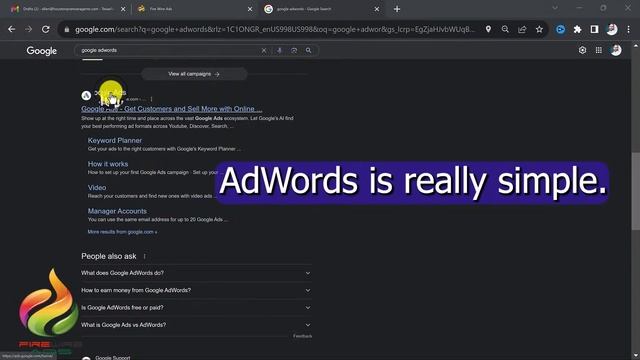Open the Manager Accounts sitelink

click(x=117, y=211)
